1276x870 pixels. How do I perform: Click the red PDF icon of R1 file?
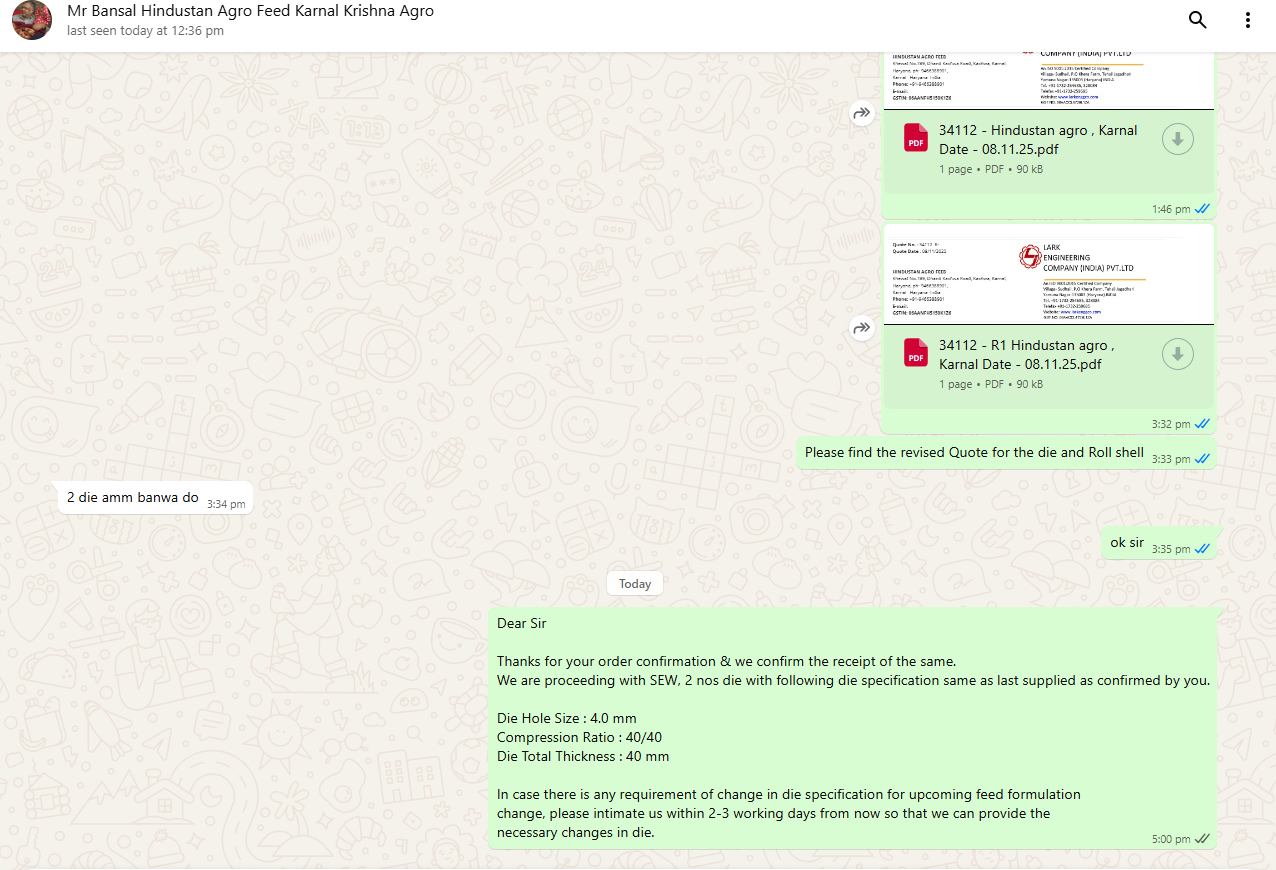coord(916,353)
